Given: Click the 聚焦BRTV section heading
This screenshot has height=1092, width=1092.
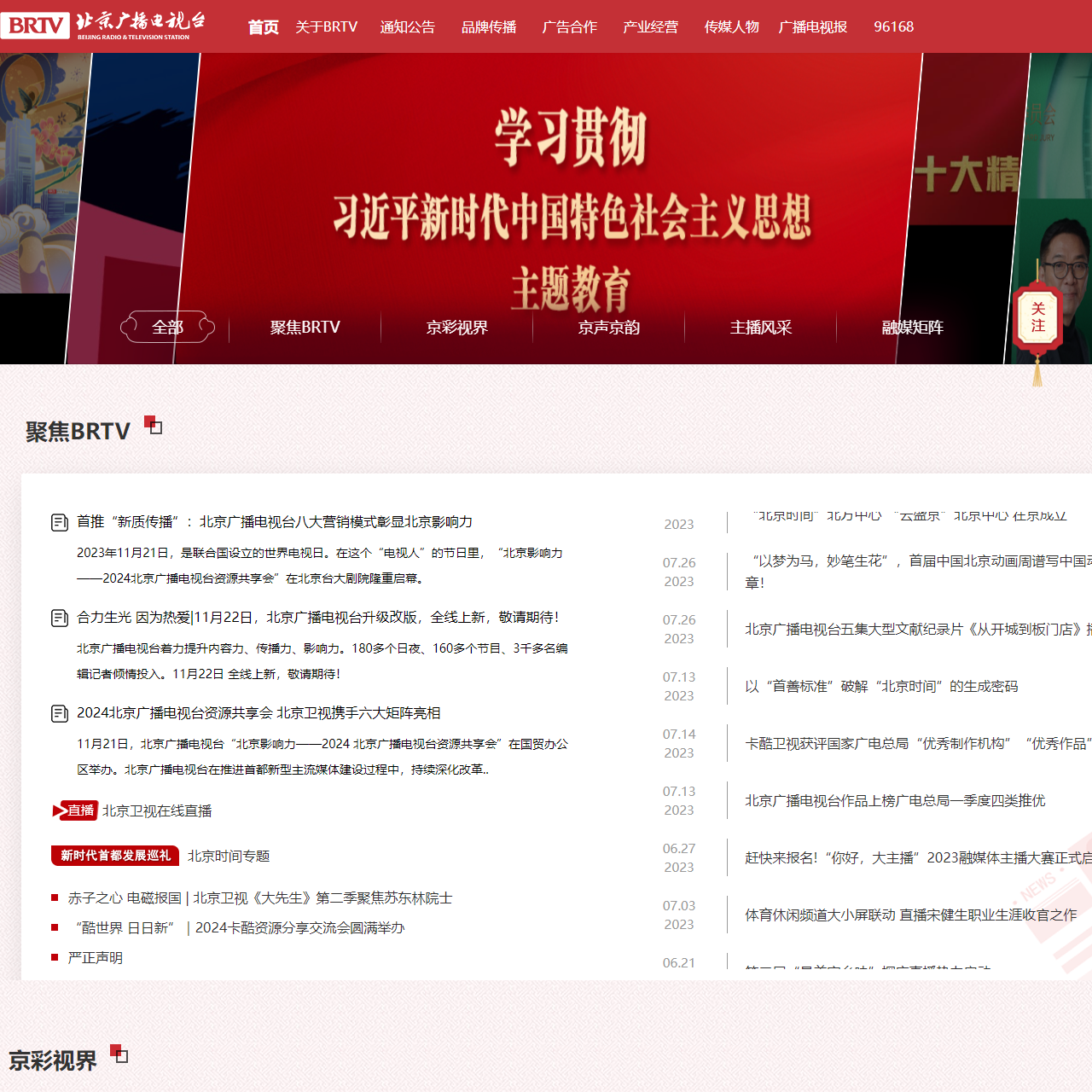Looking at the screenshot, I should 78,432.
